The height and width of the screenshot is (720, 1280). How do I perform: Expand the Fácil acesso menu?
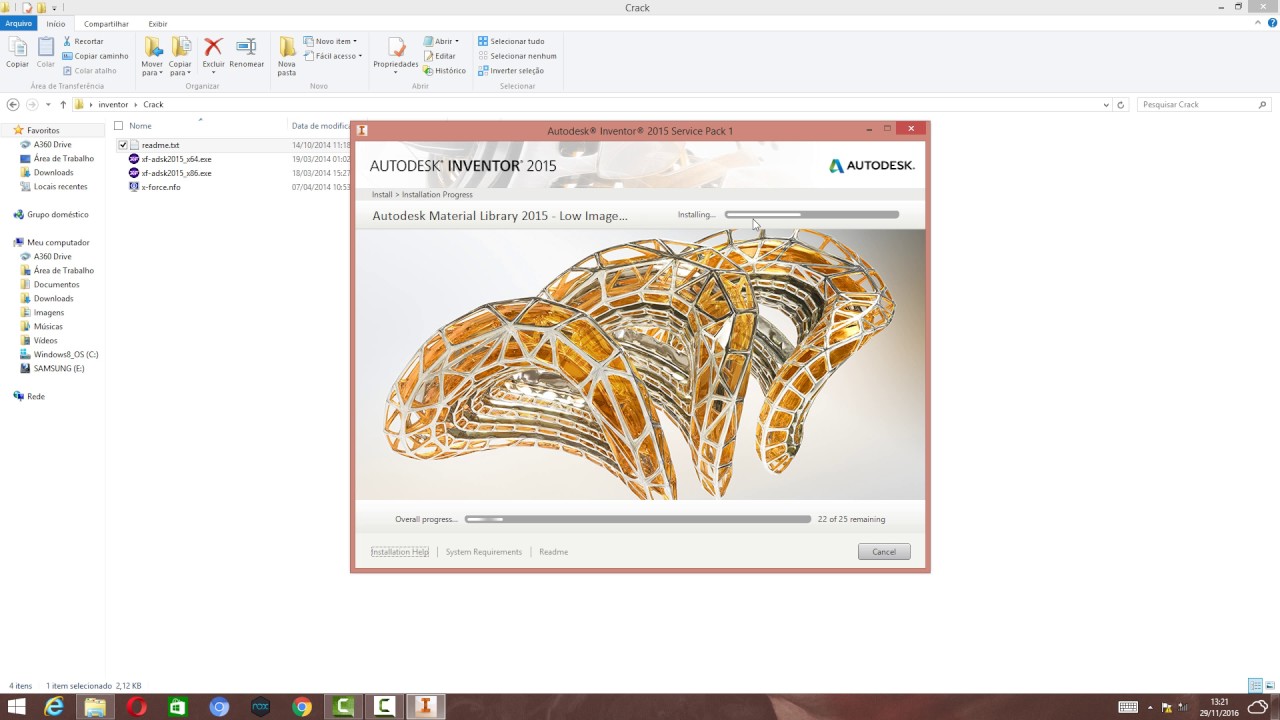tap(333, 56)
